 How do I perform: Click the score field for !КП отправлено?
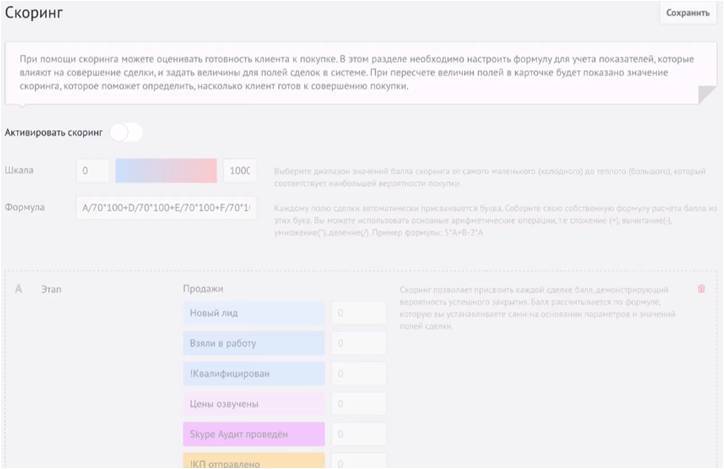tap(358, 462)
